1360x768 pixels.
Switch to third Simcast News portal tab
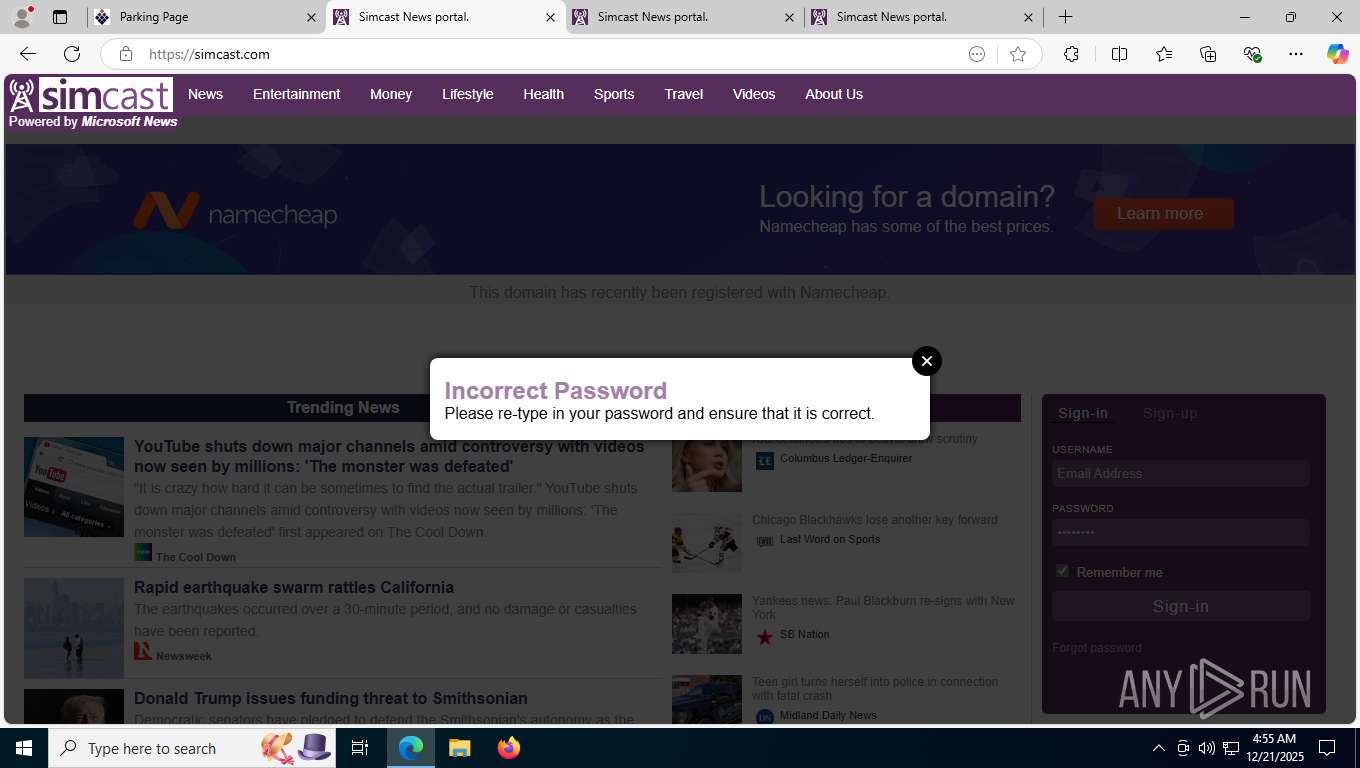[x=923, y=17]
